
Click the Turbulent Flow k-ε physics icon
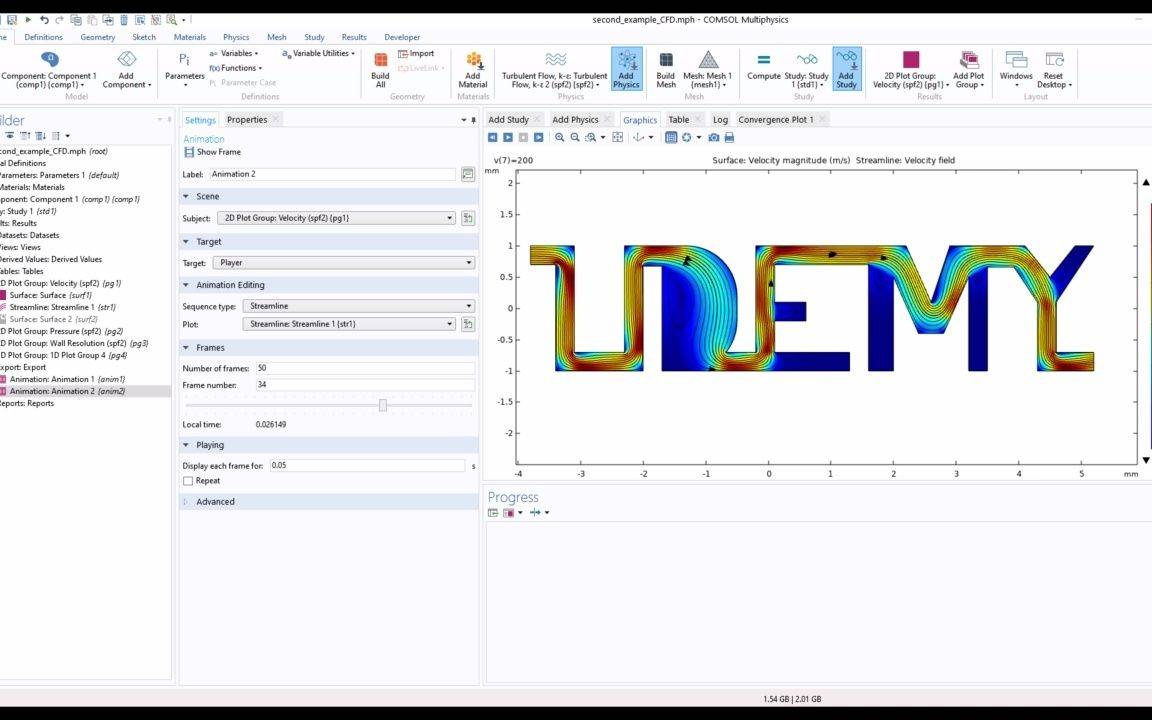point(555,60)
